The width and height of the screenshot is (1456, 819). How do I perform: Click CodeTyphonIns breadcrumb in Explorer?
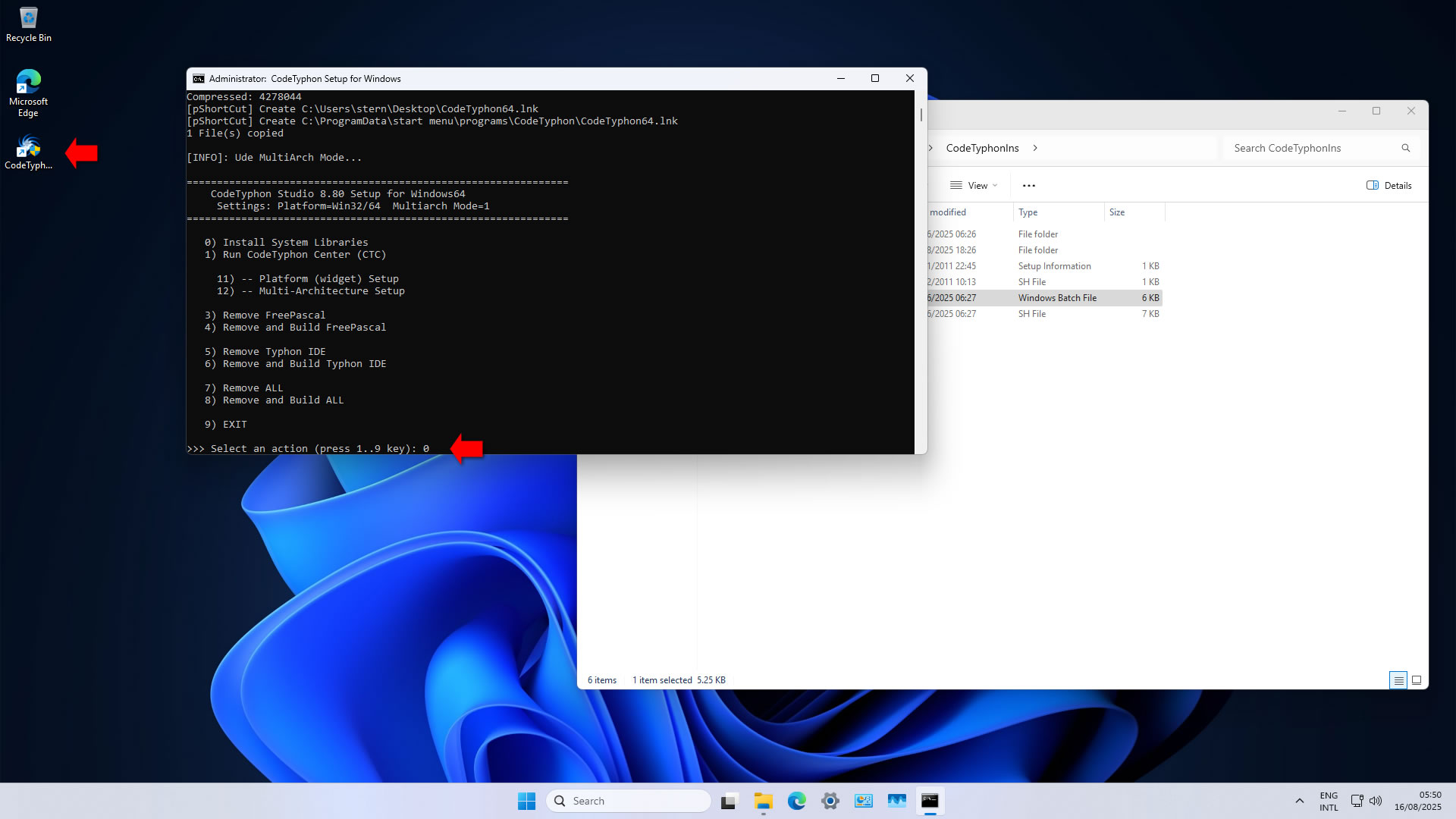pyautogui.click(x=982, y=148)
